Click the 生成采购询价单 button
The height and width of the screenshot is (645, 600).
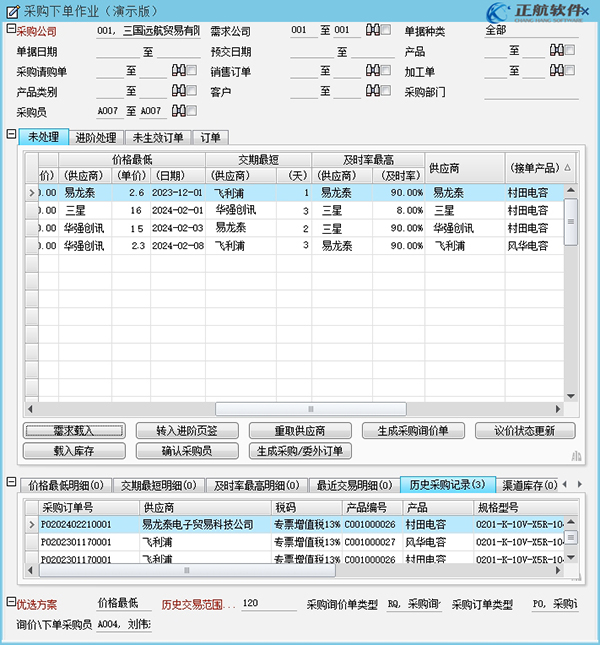pyautogui.click(x=413, y=431)
